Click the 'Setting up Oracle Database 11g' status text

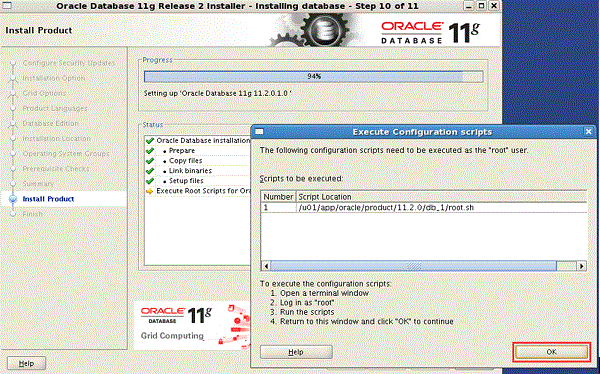coord(217,93)
